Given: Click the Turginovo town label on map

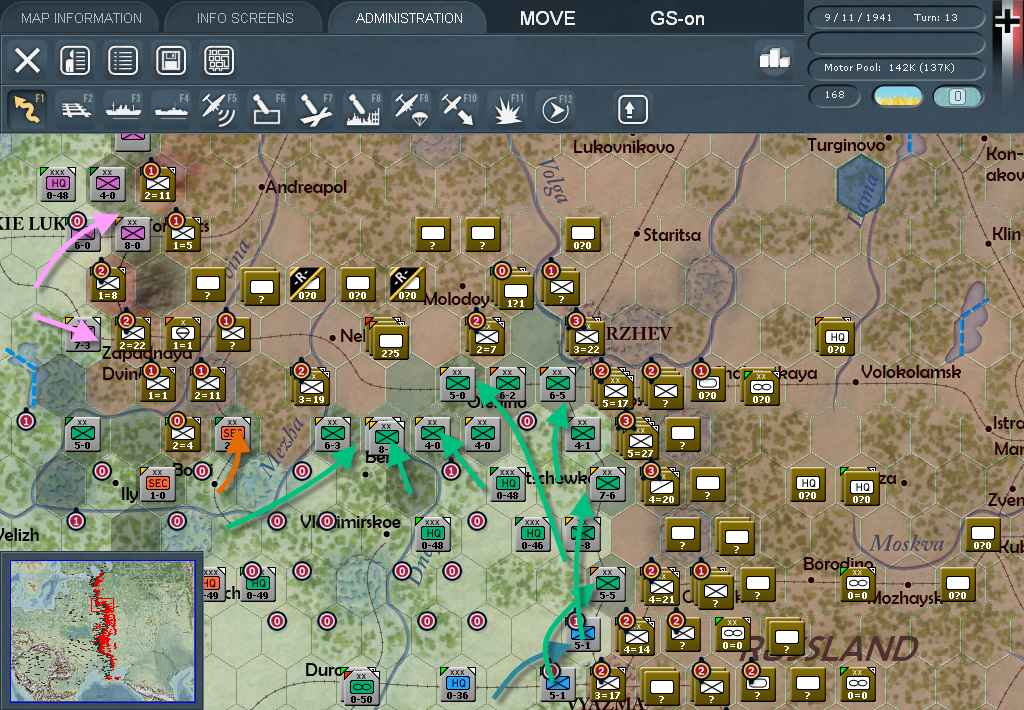Looking at the screenshot, I should 846,145.
